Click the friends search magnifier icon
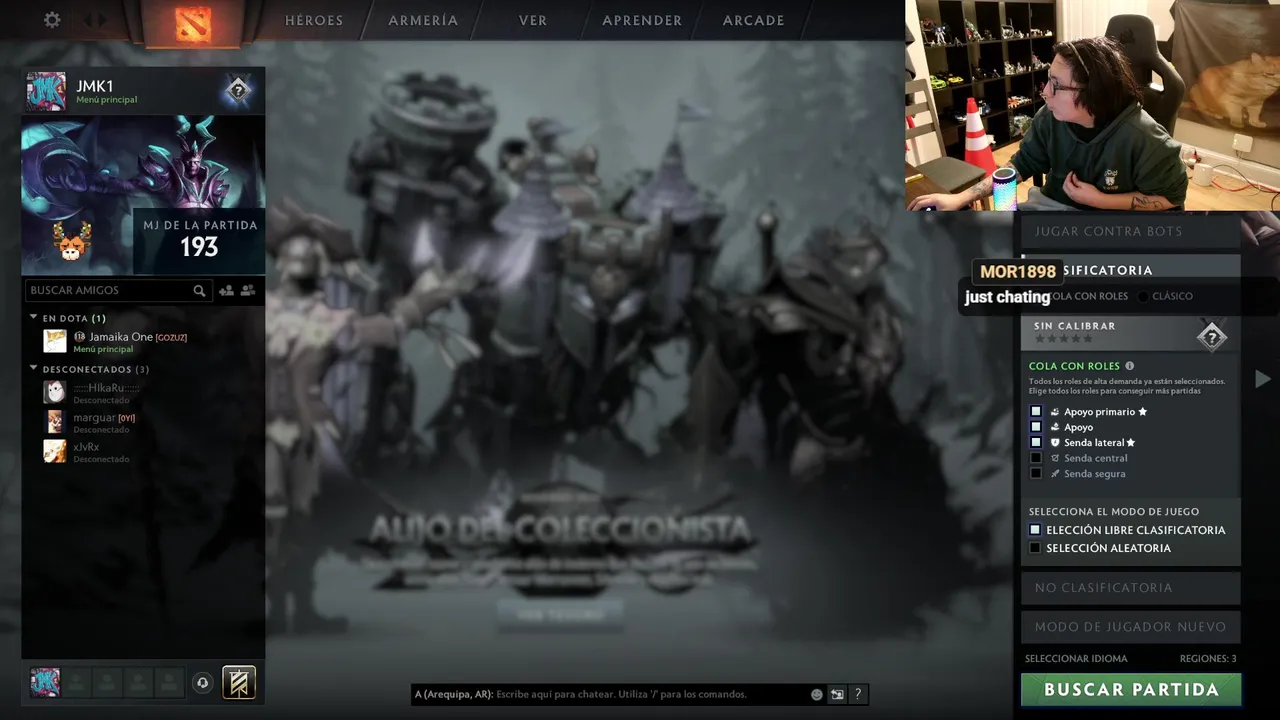Screen dimensions: 1280x720 [200, 290]
